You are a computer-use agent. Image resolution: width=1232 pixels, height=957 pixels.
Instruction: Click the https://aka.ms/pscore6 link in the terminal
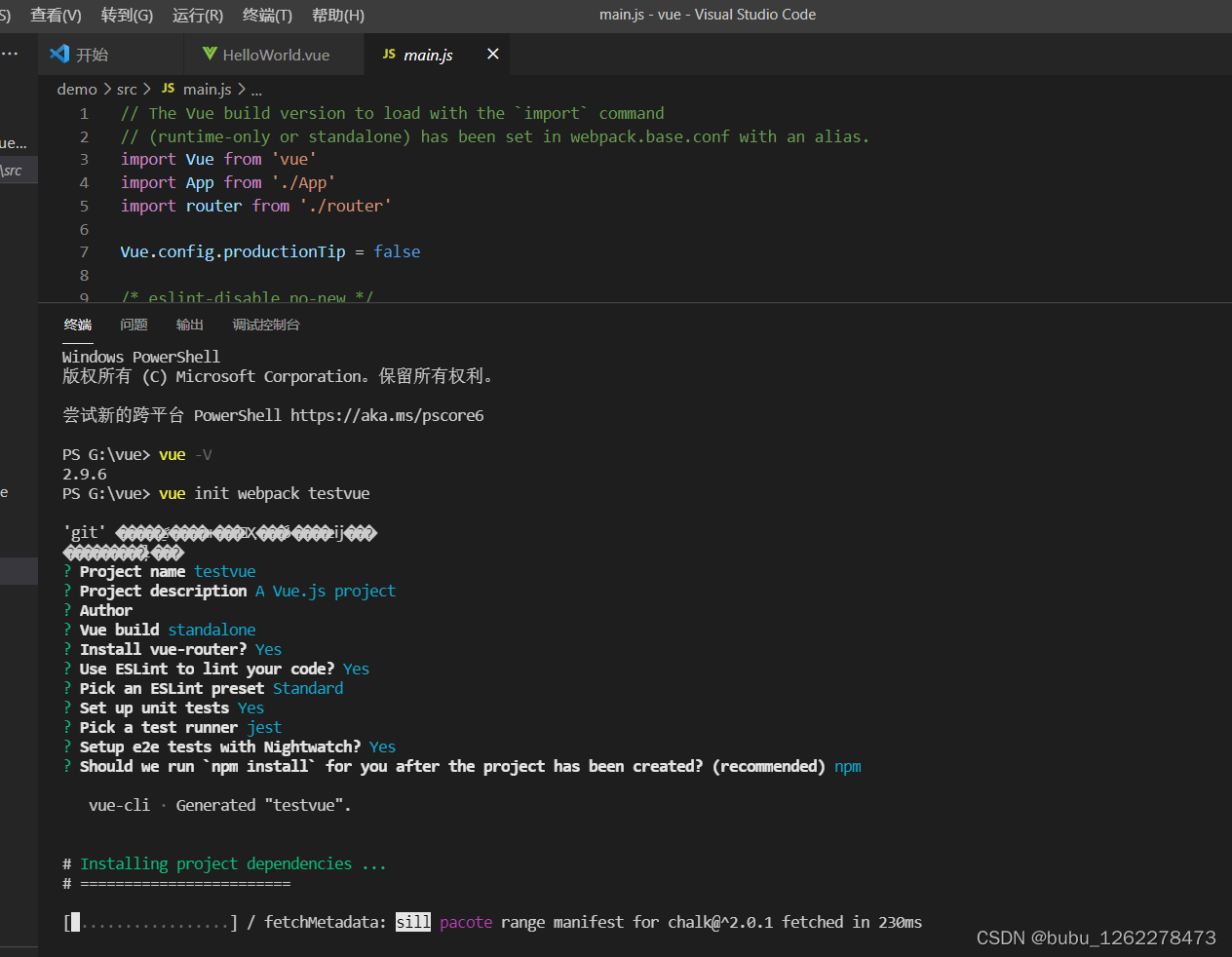click(387, 415)
